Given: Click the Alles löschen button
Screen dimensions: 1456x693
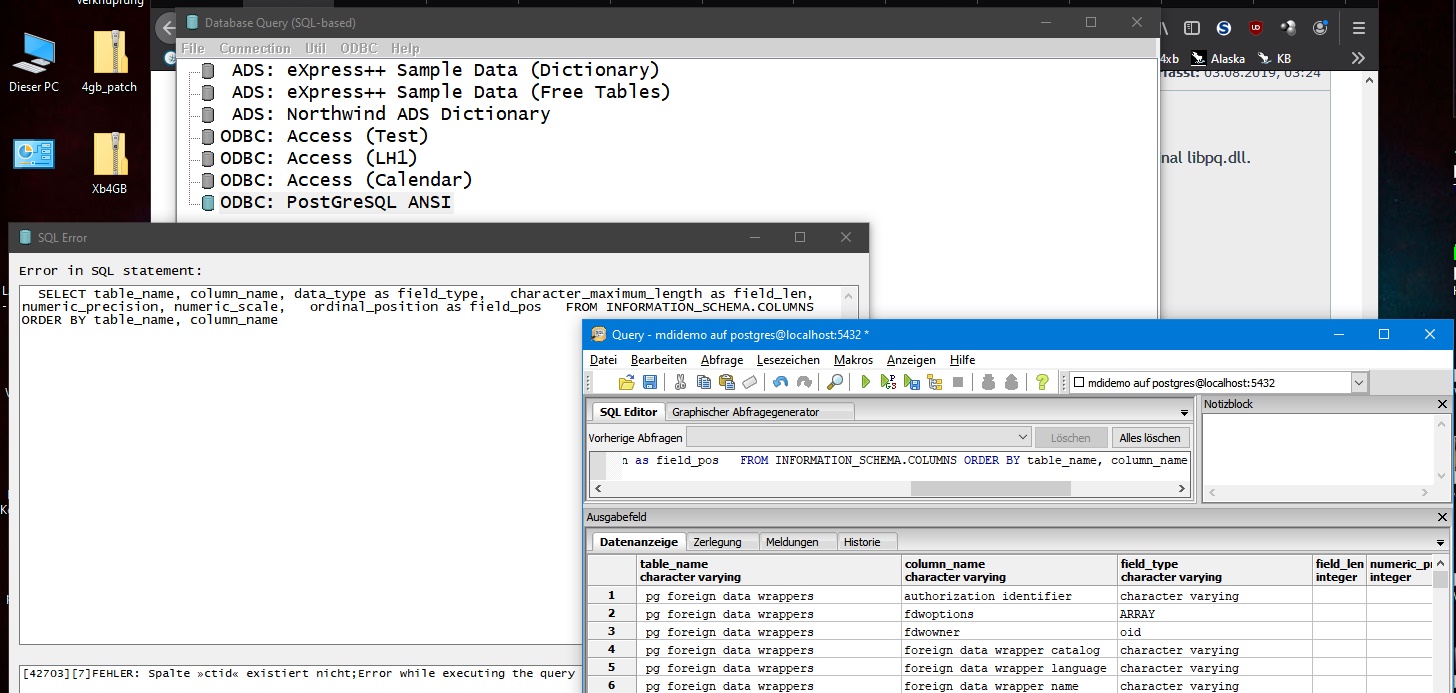Looking at the screenshot, I should pyautogui.click(x=1150, y=438).
